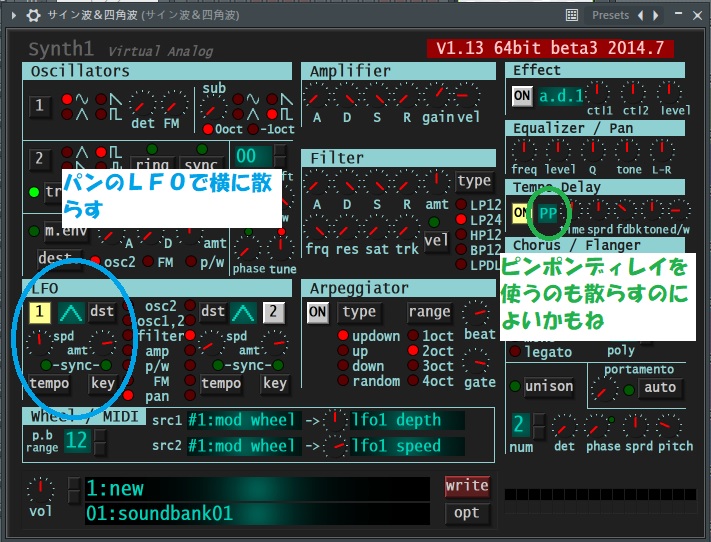
Task: Set LFO 1 destination to pan
Action: [x=128, y=396]
